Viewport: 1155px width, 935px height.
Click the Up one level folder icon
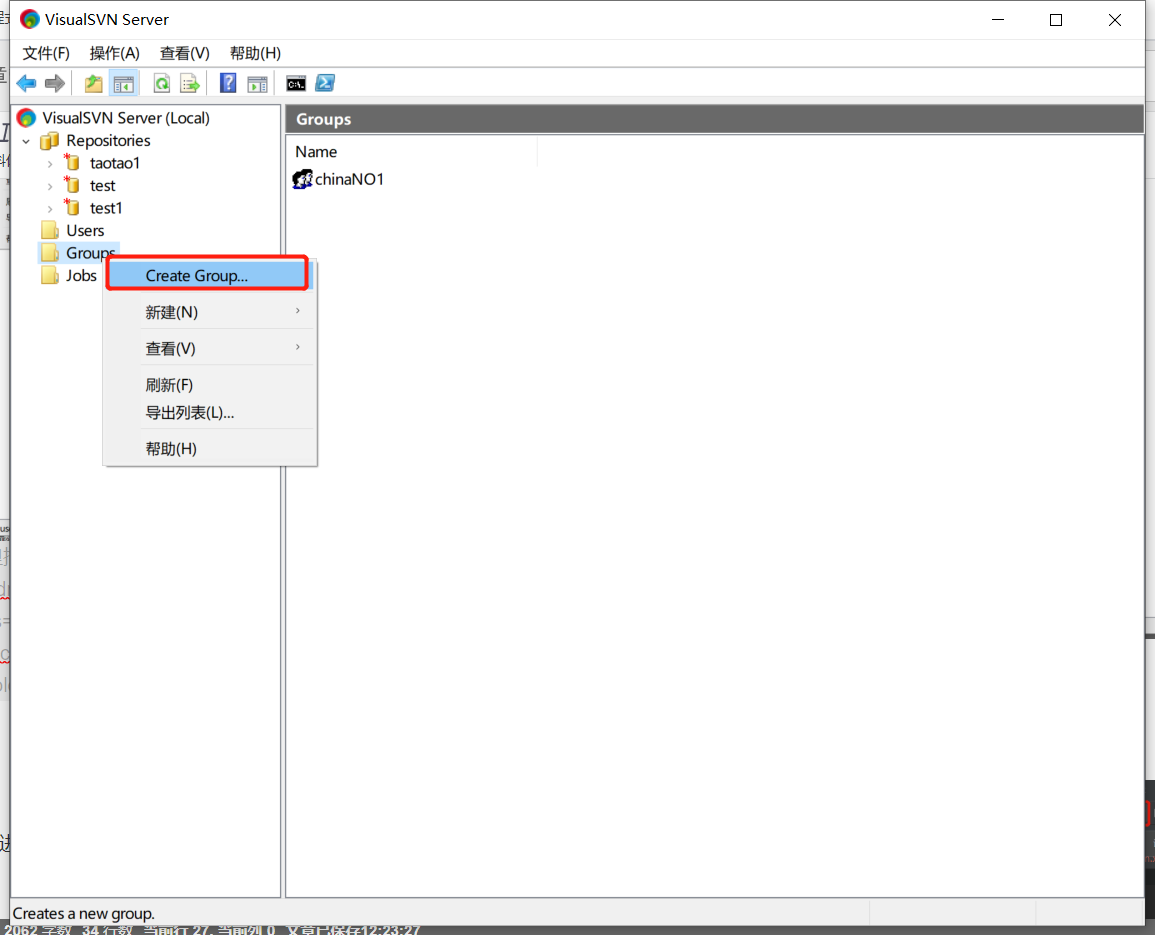point(94,84)
